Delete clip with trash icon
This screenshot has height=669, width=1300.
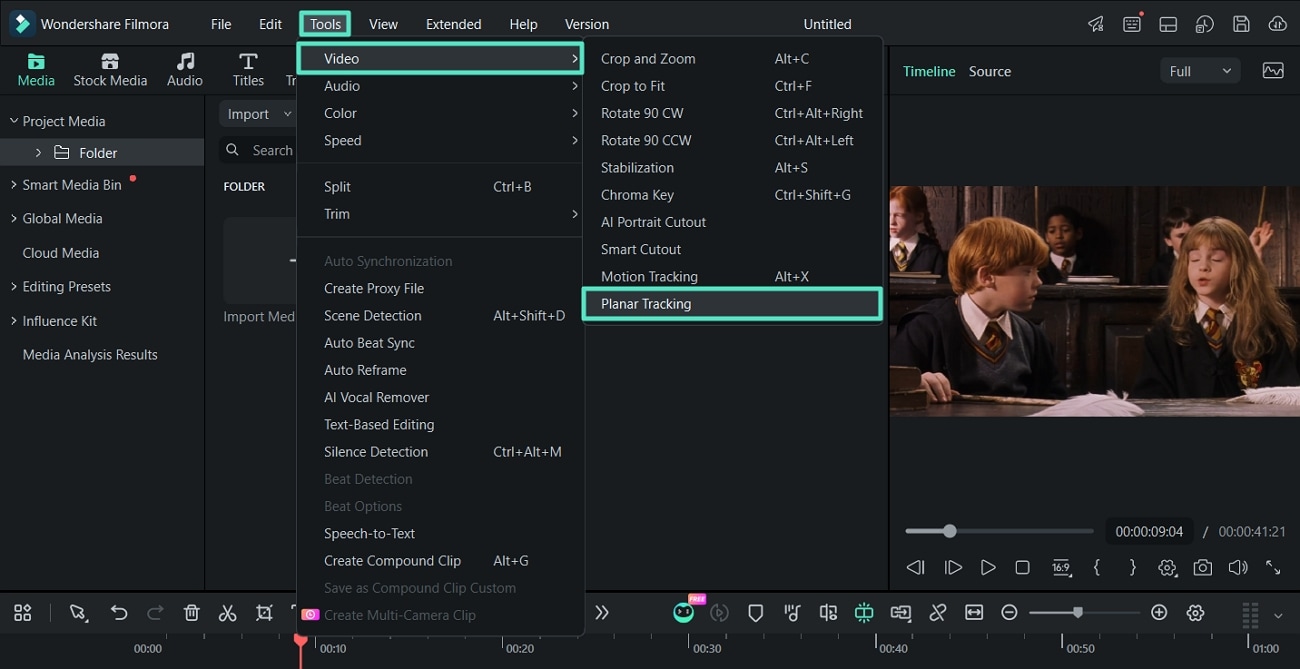[192, 613]
